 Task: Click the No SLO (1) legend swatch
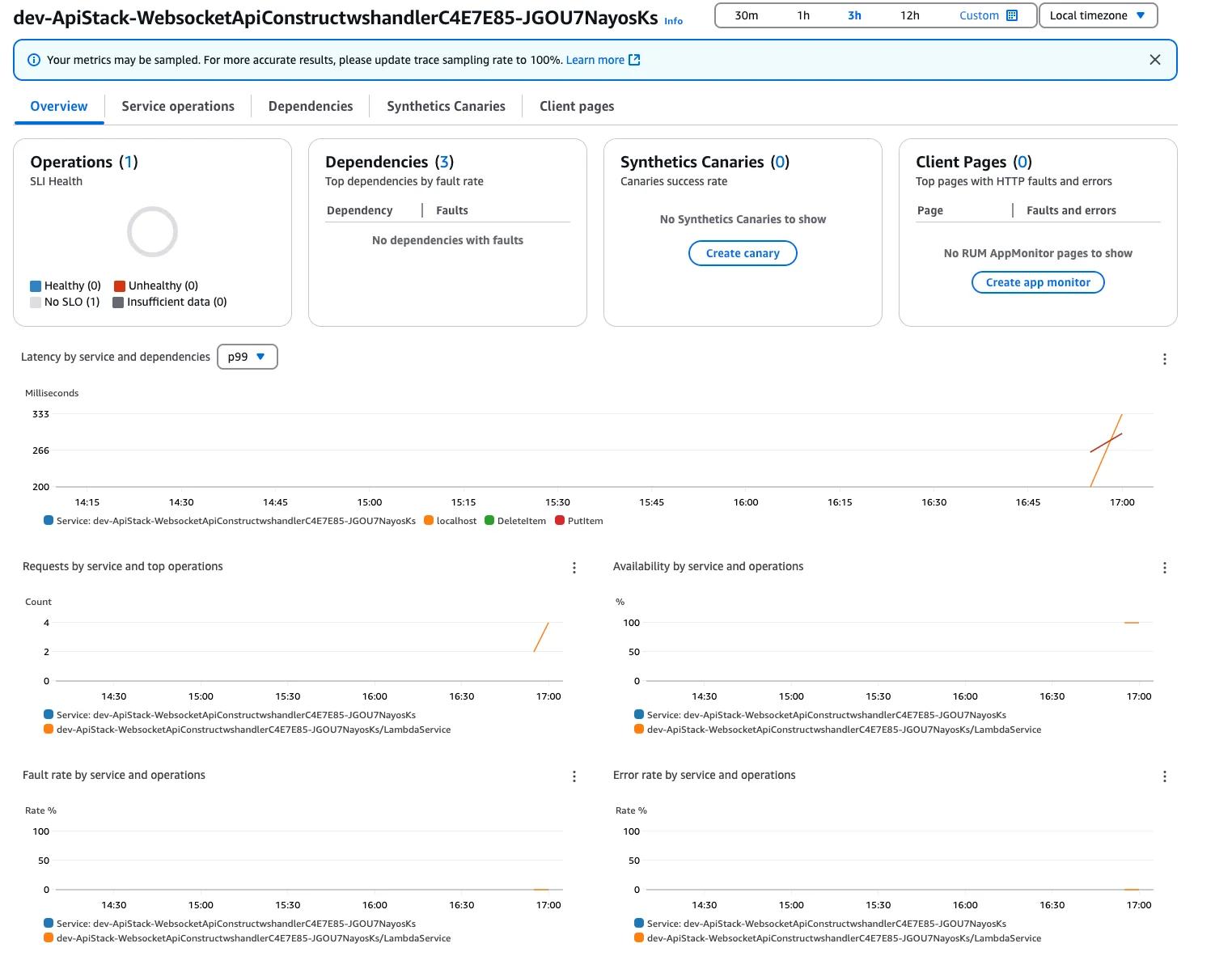36,302
